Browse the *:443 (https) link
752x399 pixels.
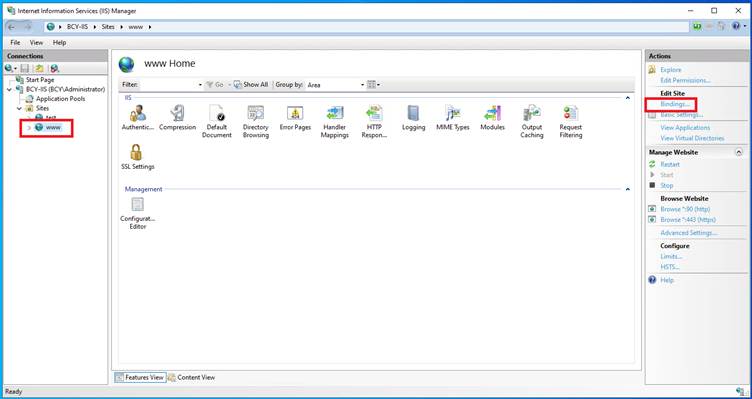click(x=688, y=220)
